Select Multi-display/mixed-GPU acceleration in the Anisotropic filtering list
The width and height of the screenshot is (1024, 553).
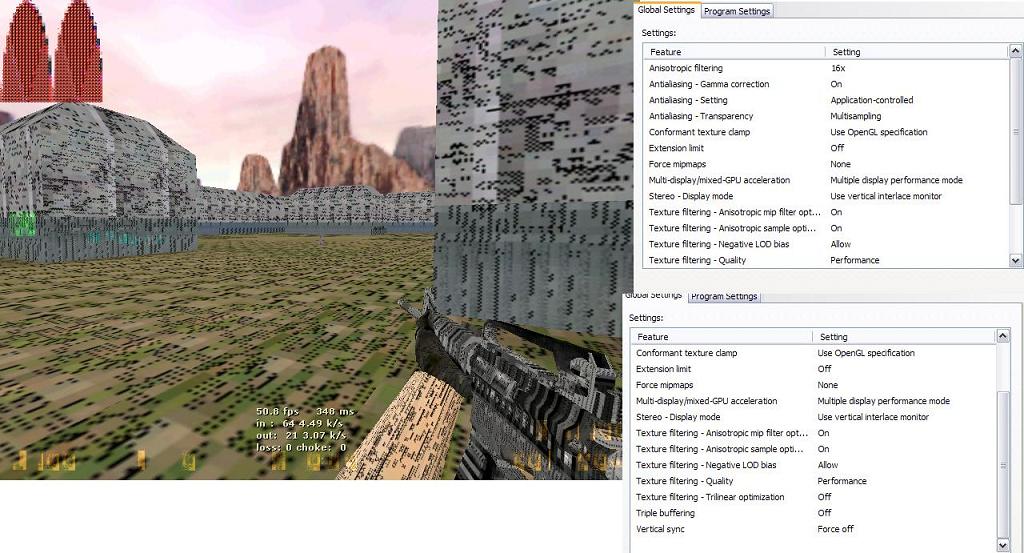(x=826, y=180)
